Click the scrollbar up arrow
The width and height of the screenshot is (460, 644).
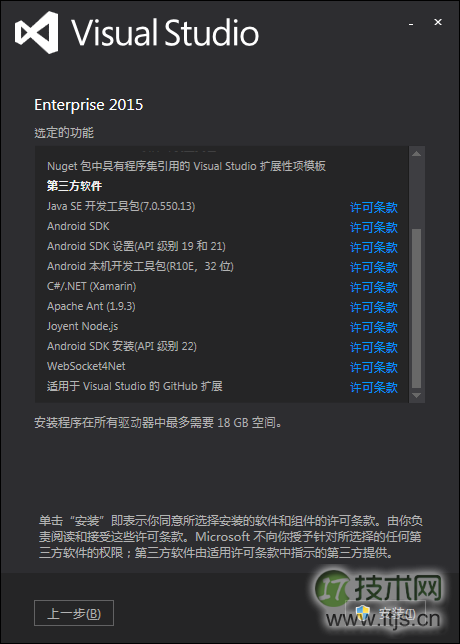[x=416, y=154]
